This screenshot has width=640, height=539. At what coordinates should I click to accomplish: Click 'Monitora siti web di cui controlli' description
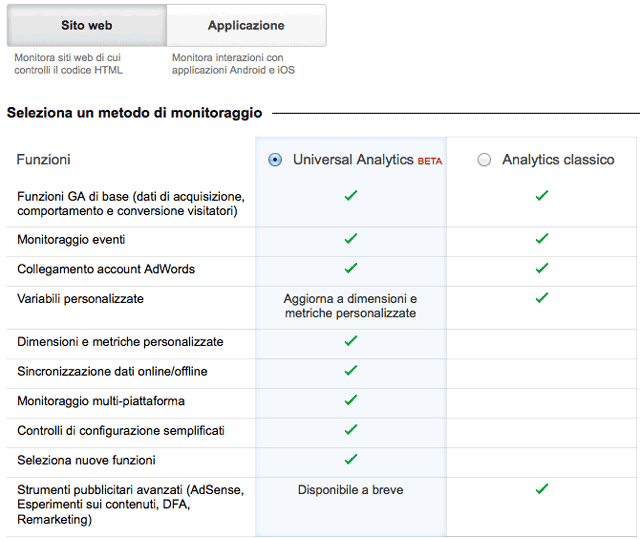[68, 64]
